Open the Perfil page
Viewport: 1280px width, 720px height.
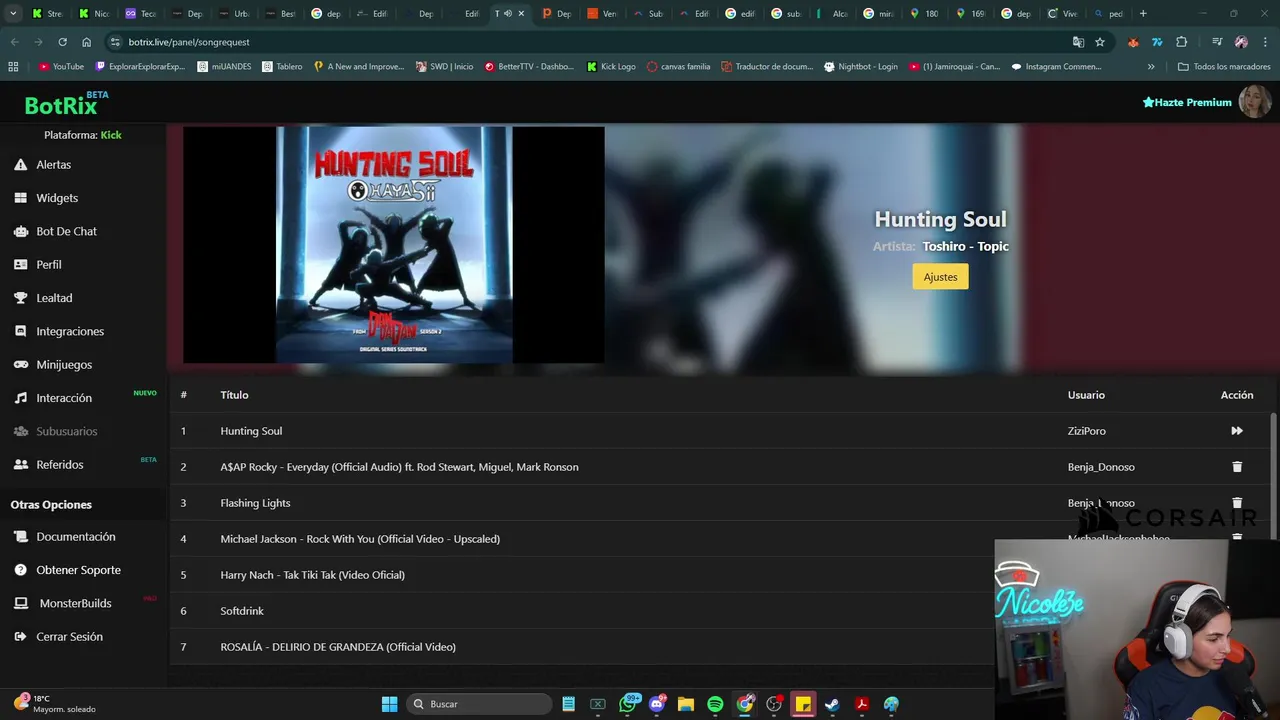(x=49, y=264)
